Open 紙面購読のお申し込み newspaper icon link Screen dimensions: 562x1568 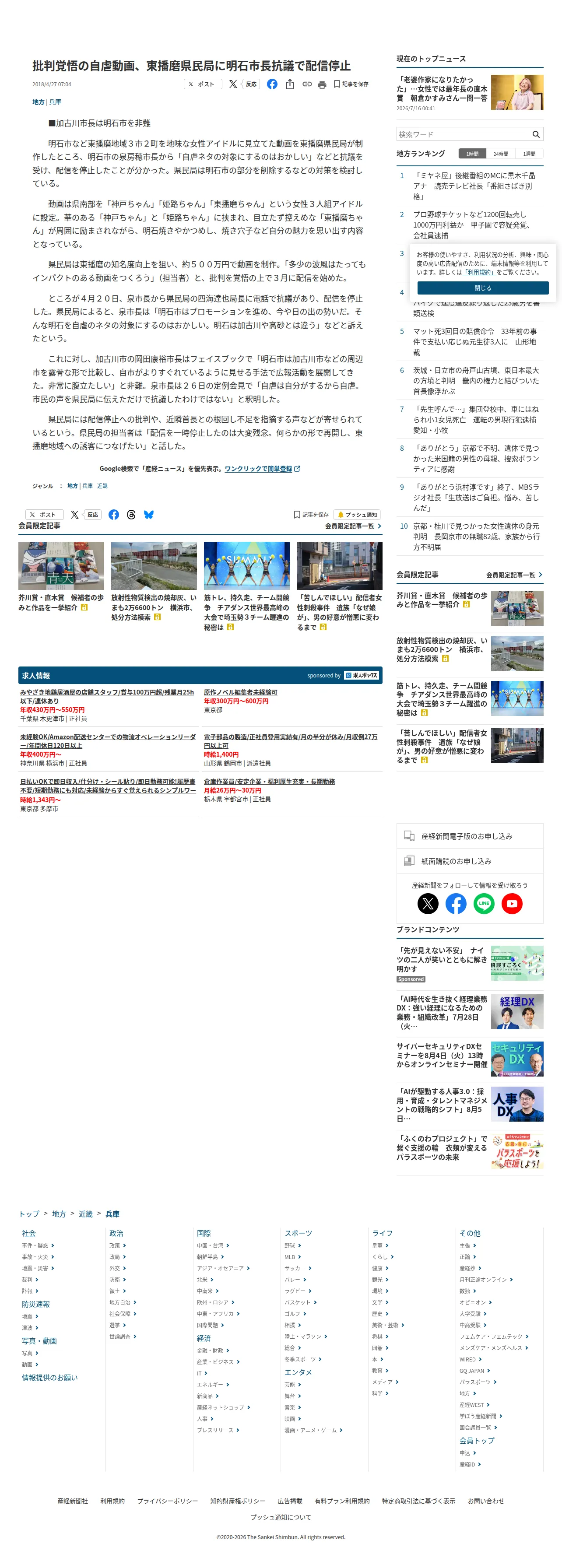[470, 861]
